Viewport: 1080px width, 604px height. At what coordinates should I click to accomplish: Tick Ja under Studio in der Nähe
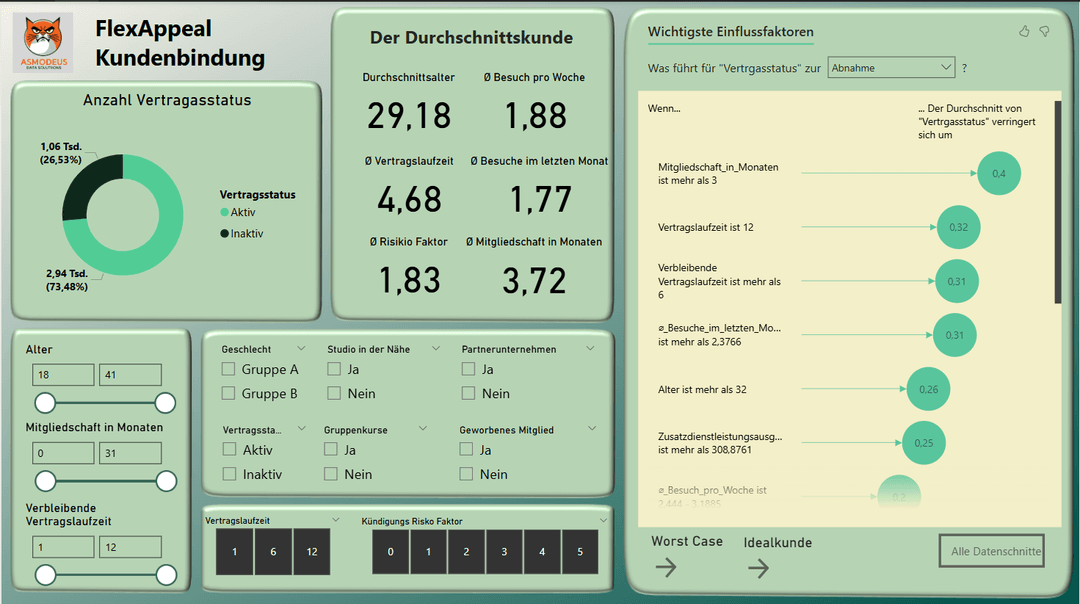pos(334,369)
